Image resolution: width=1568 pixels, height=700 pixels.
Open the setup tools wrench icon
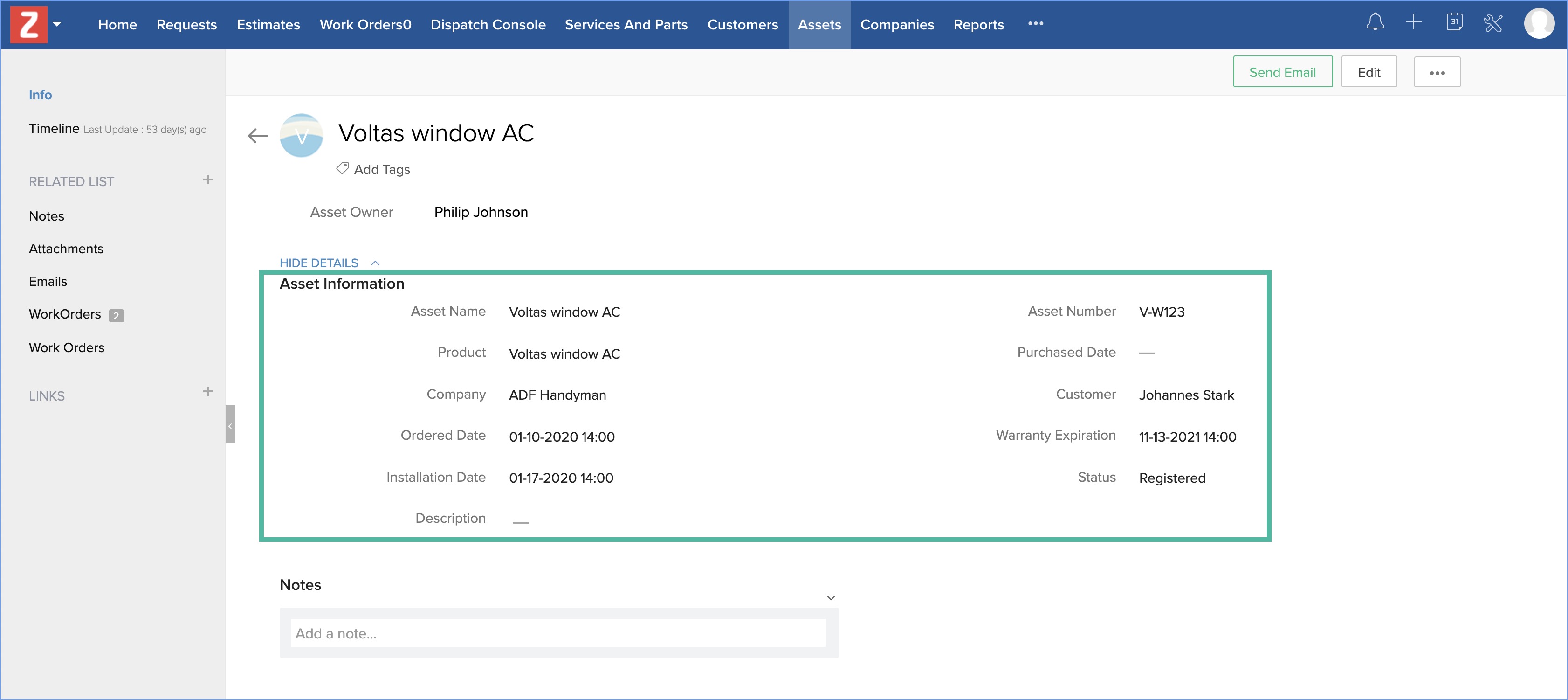[x=1493, y=23]
